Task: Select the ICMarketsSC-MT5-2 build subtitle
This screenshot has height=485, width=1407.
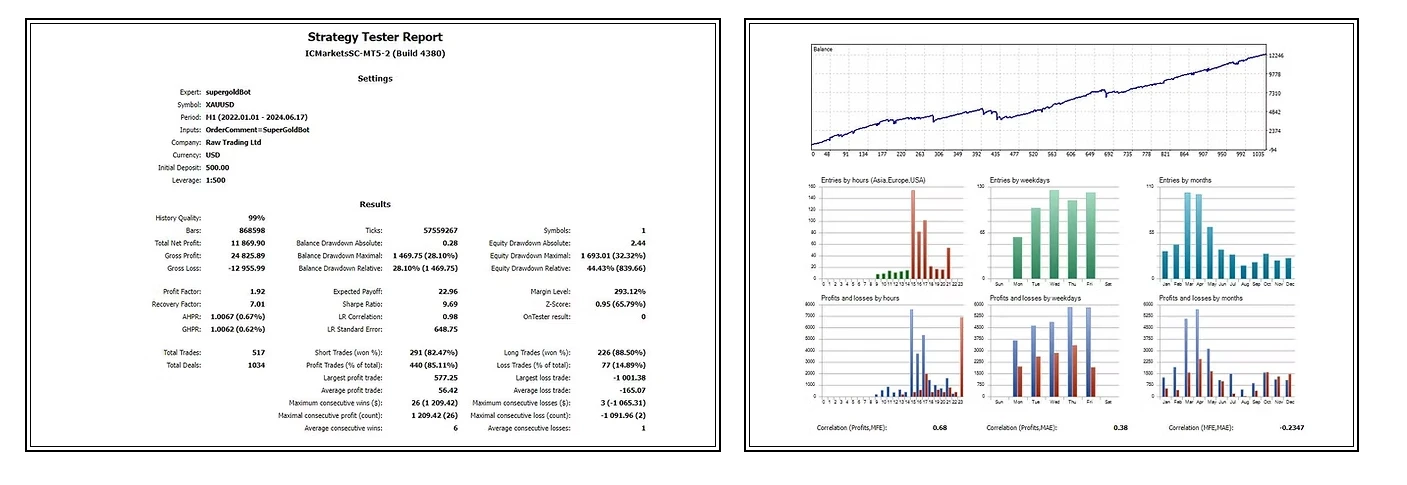Action: [375, 53]
